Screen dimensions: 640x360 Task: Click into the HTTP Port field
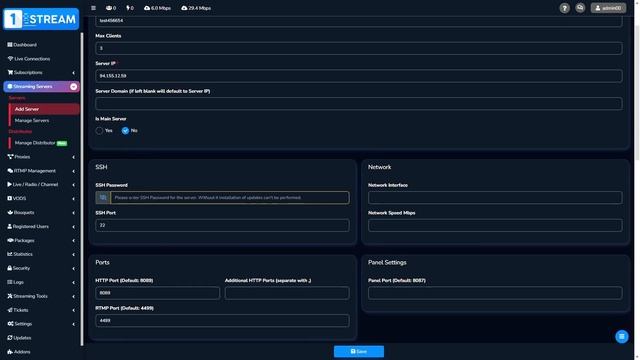(x=158, y=293)
